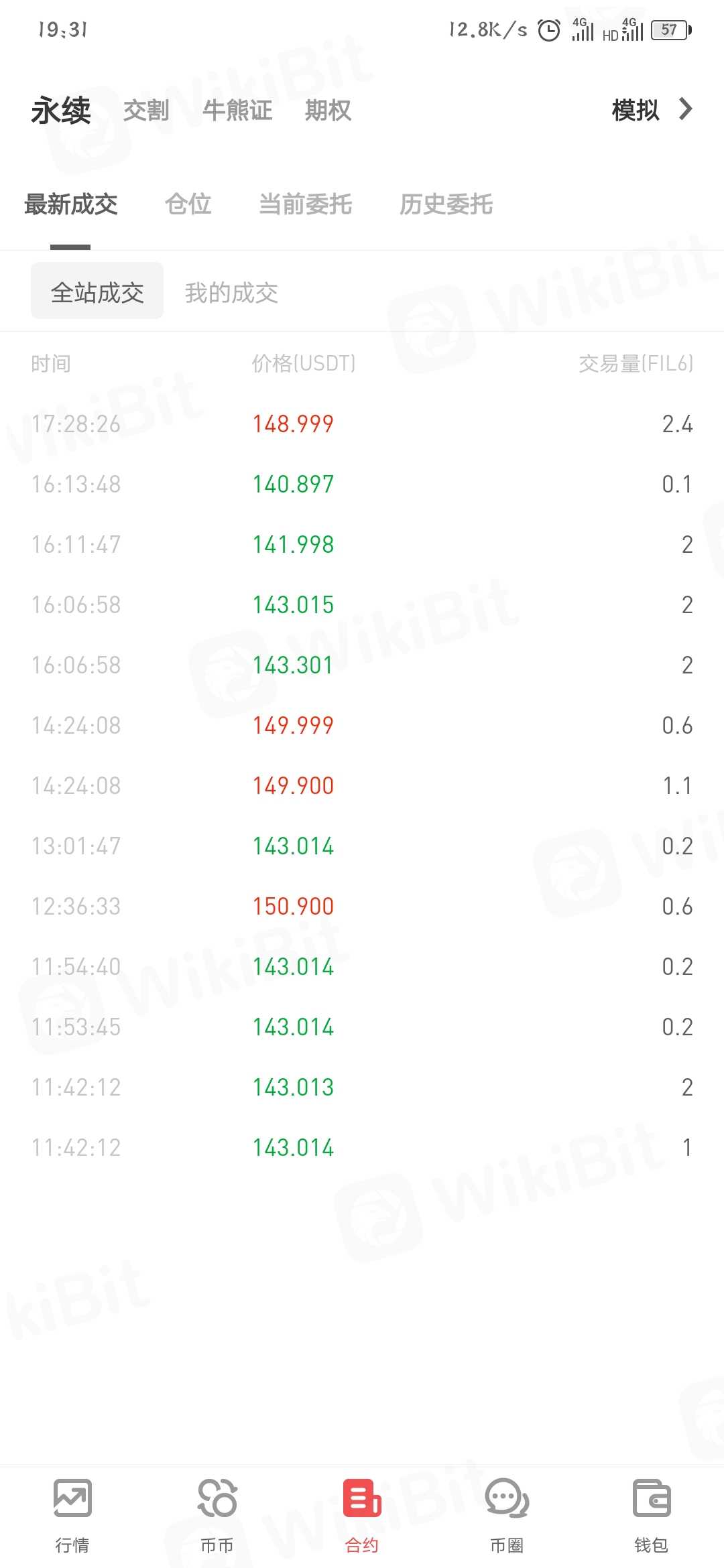Open the 仓位 positions tab
The image size is (724, 1568).
(188, 204)
